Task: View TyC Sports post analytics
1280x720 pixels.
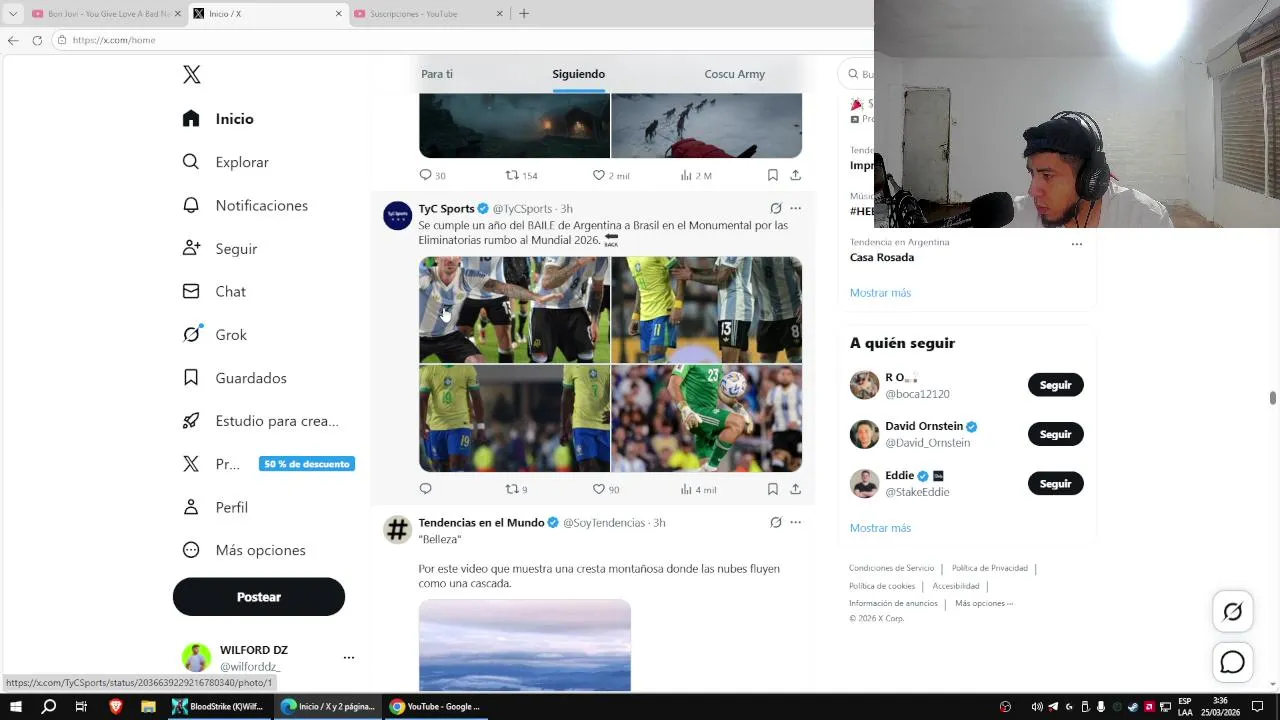Action: click(698, 489)
